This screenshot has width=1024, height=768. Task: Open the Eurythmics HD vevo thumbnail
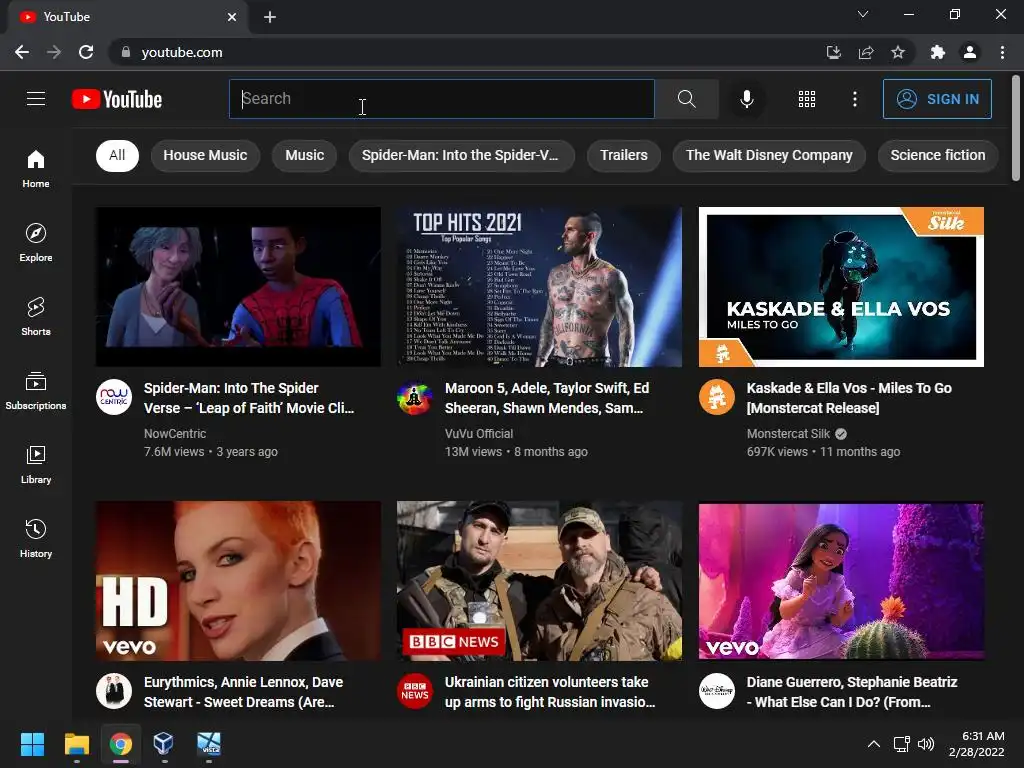point(238,581)
